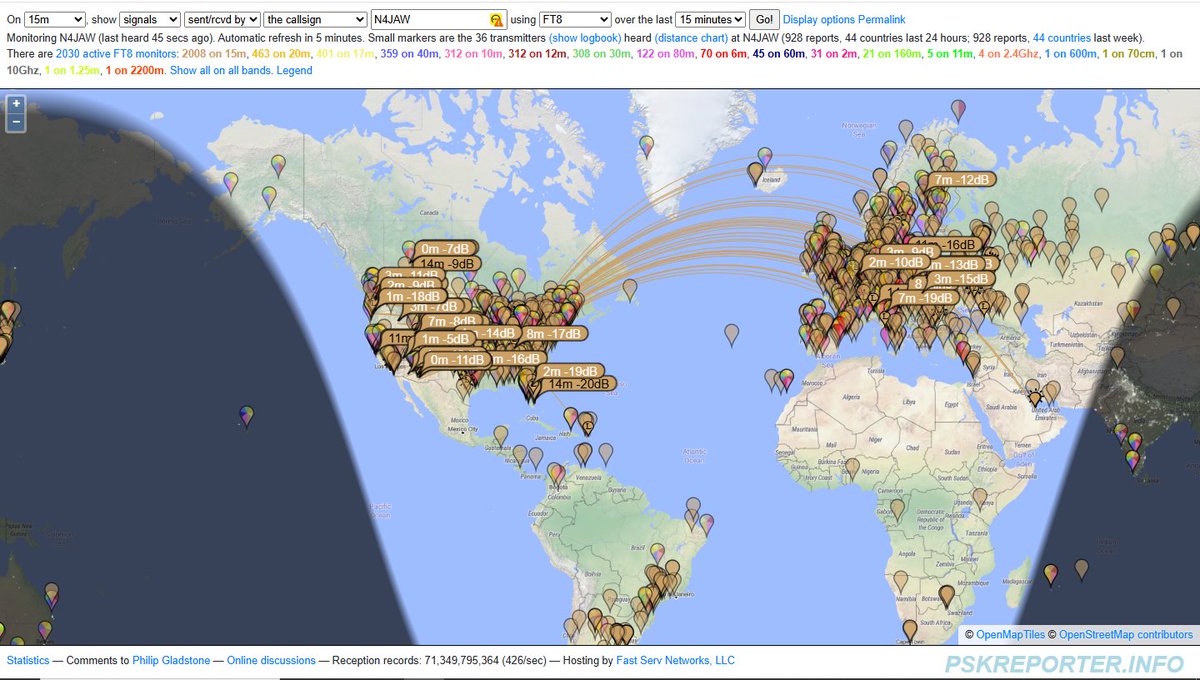The image size is (1200, 680).
Task: Zoom in on the map
Action: (x=16, y=104)
